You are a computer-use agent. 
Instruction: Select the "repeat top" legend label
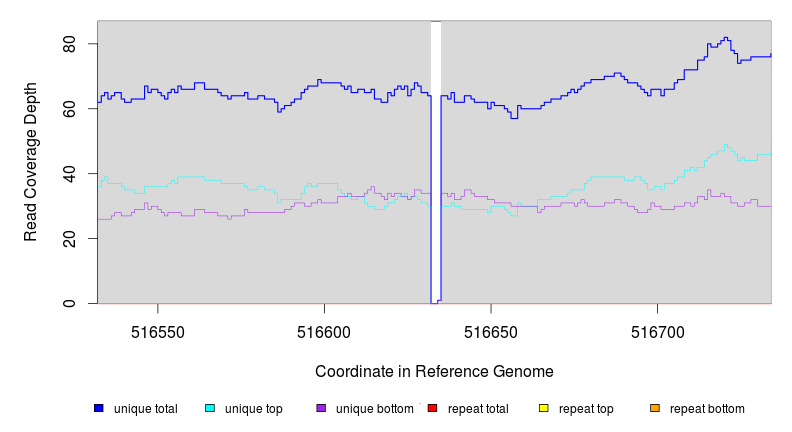(x=586, y=409)
